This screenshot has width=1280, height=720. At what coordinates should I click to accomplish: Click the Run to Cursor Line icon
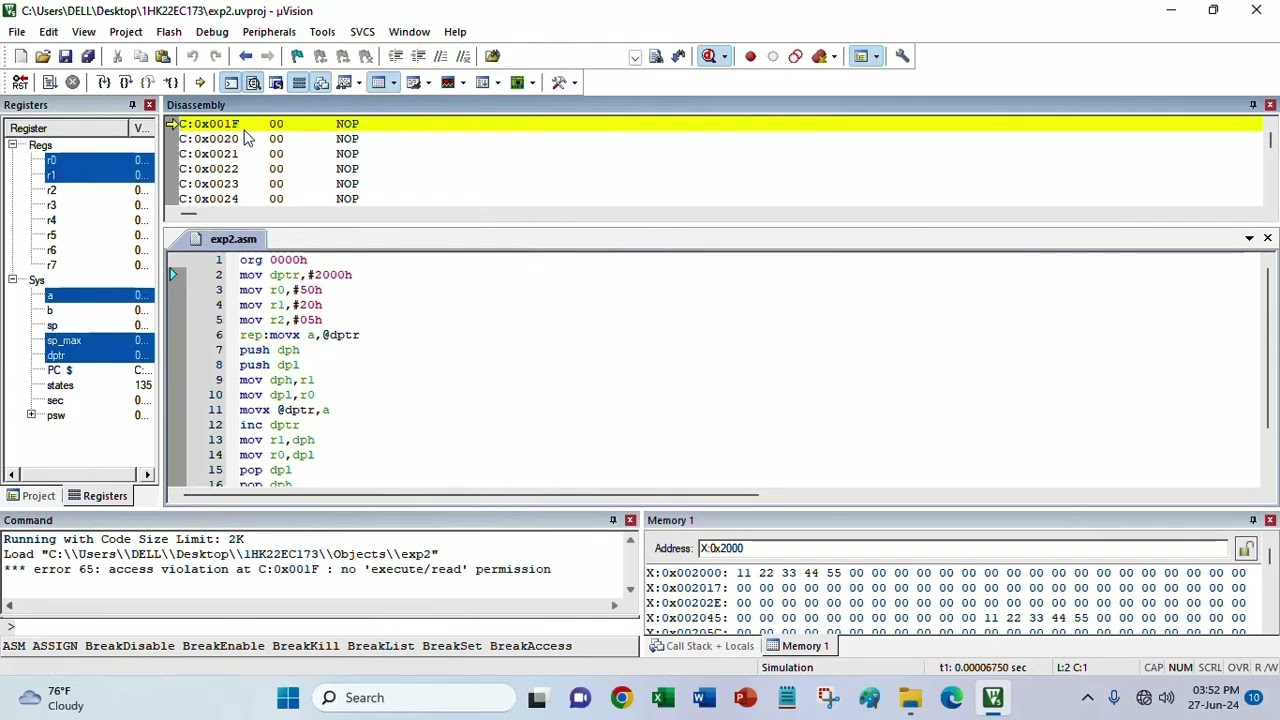[x=171, y=82]
